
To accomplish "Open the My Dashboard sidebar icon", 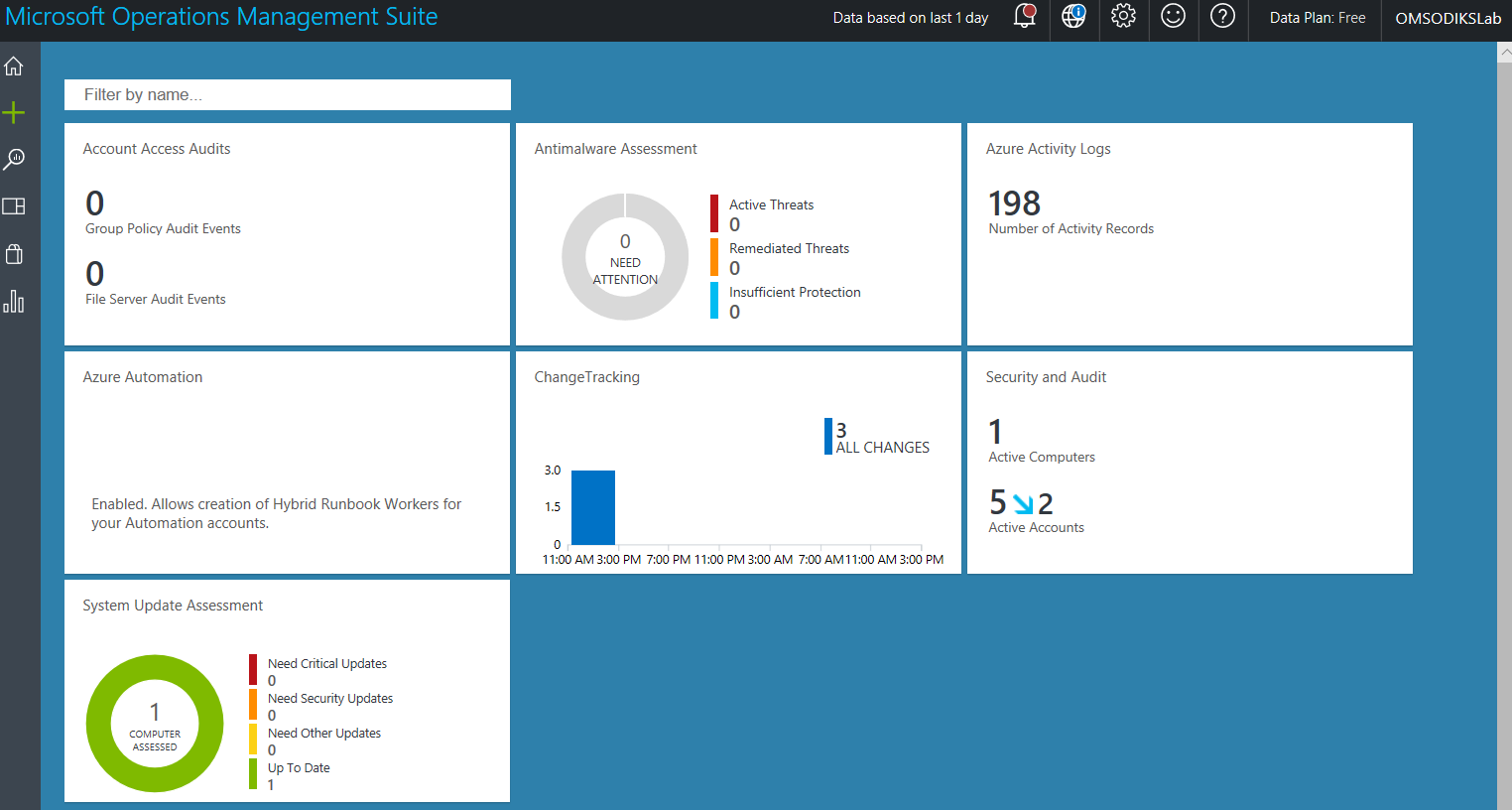I will pyautogui.click(x=14, y=206).
